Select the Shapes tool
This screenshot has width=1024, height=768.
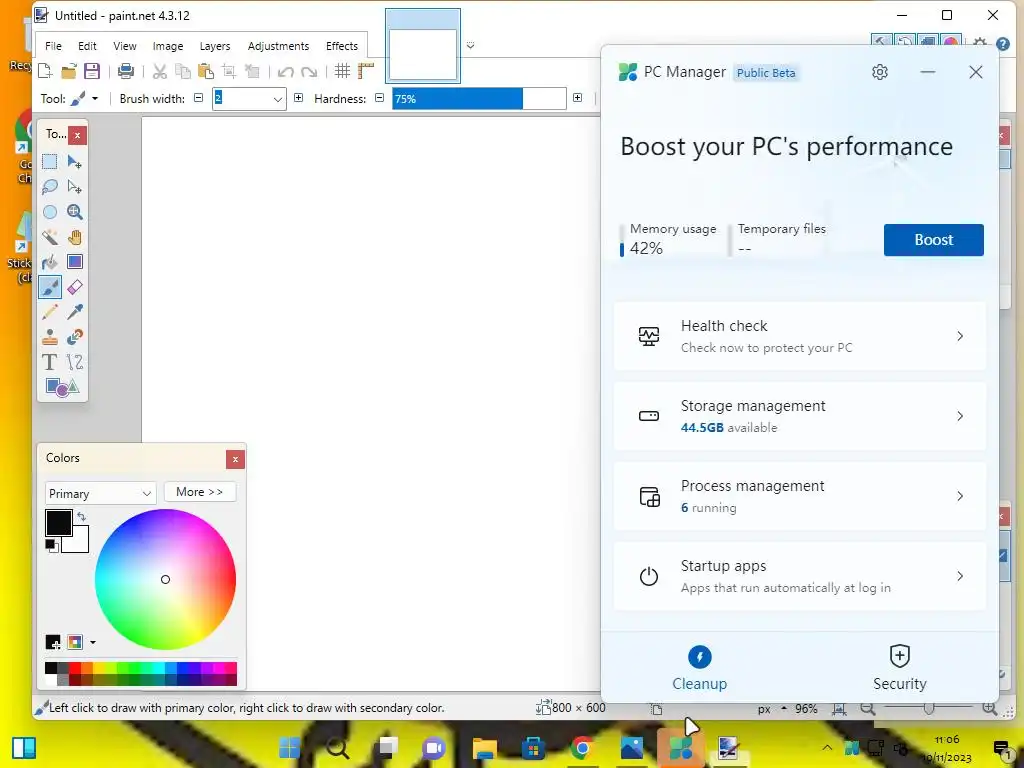point(62,387)
